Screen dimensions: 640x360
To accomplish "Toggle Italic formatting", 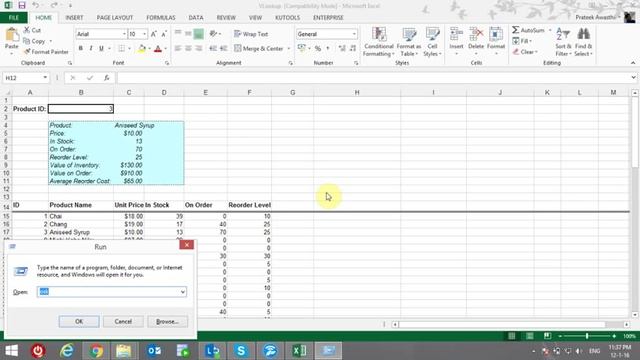I will (91, 49).
